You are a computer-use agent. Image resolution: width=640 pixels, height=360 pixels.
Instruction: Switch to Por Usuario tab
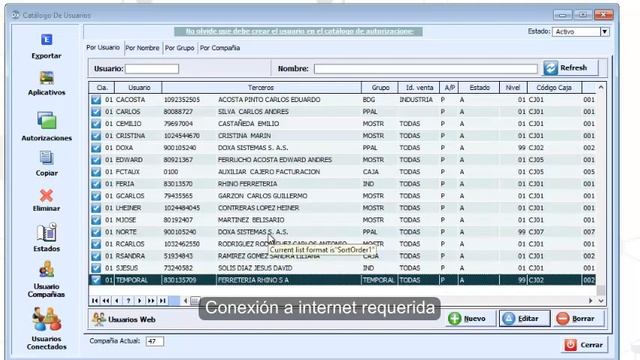pos(103,48)
